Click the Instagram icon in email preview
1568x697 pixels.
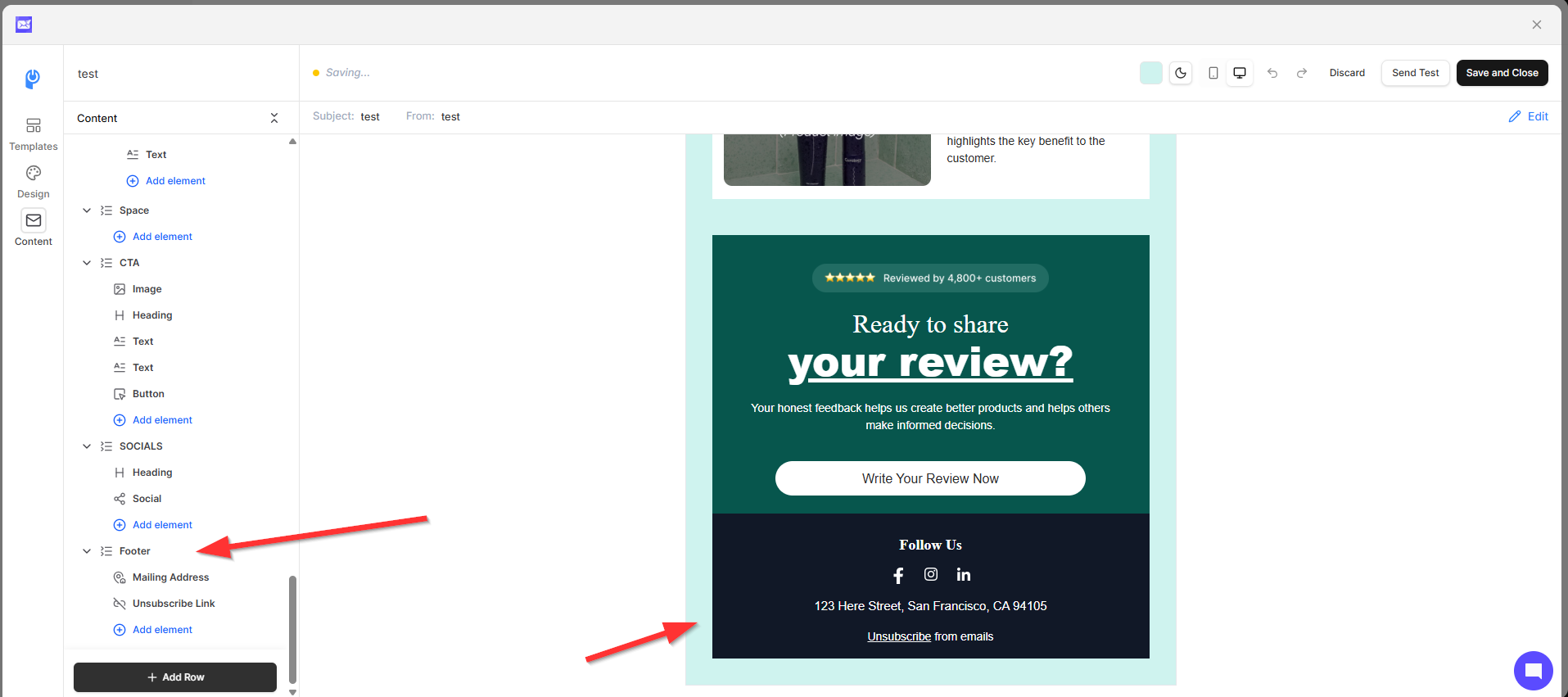click(931, 574)
